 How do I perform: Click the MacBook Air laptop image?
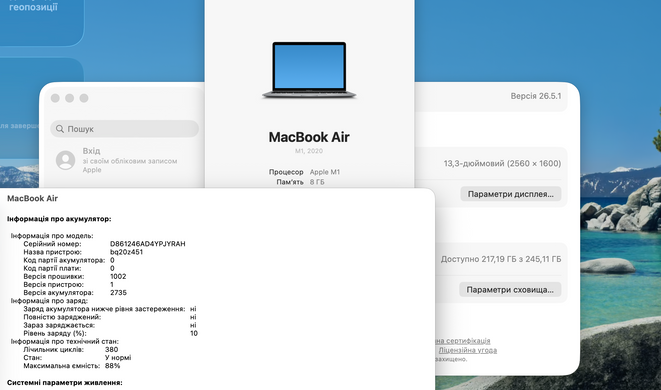tap(309, 70)
